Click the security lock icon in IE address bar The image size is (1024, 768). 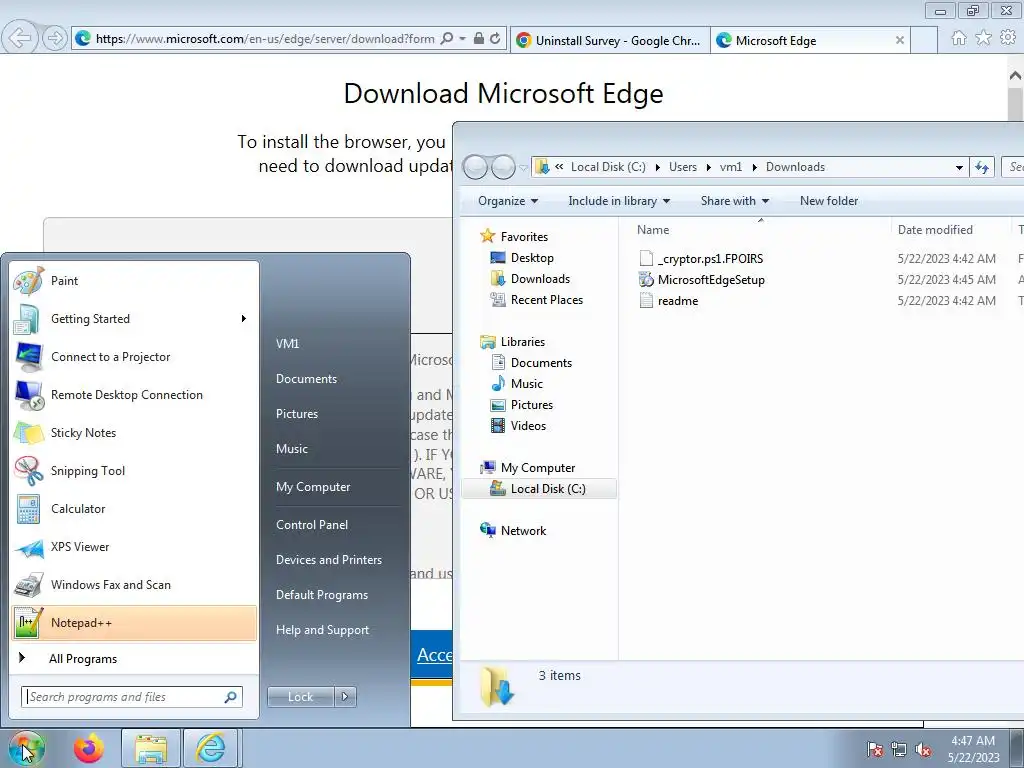(x=479, y=39)
